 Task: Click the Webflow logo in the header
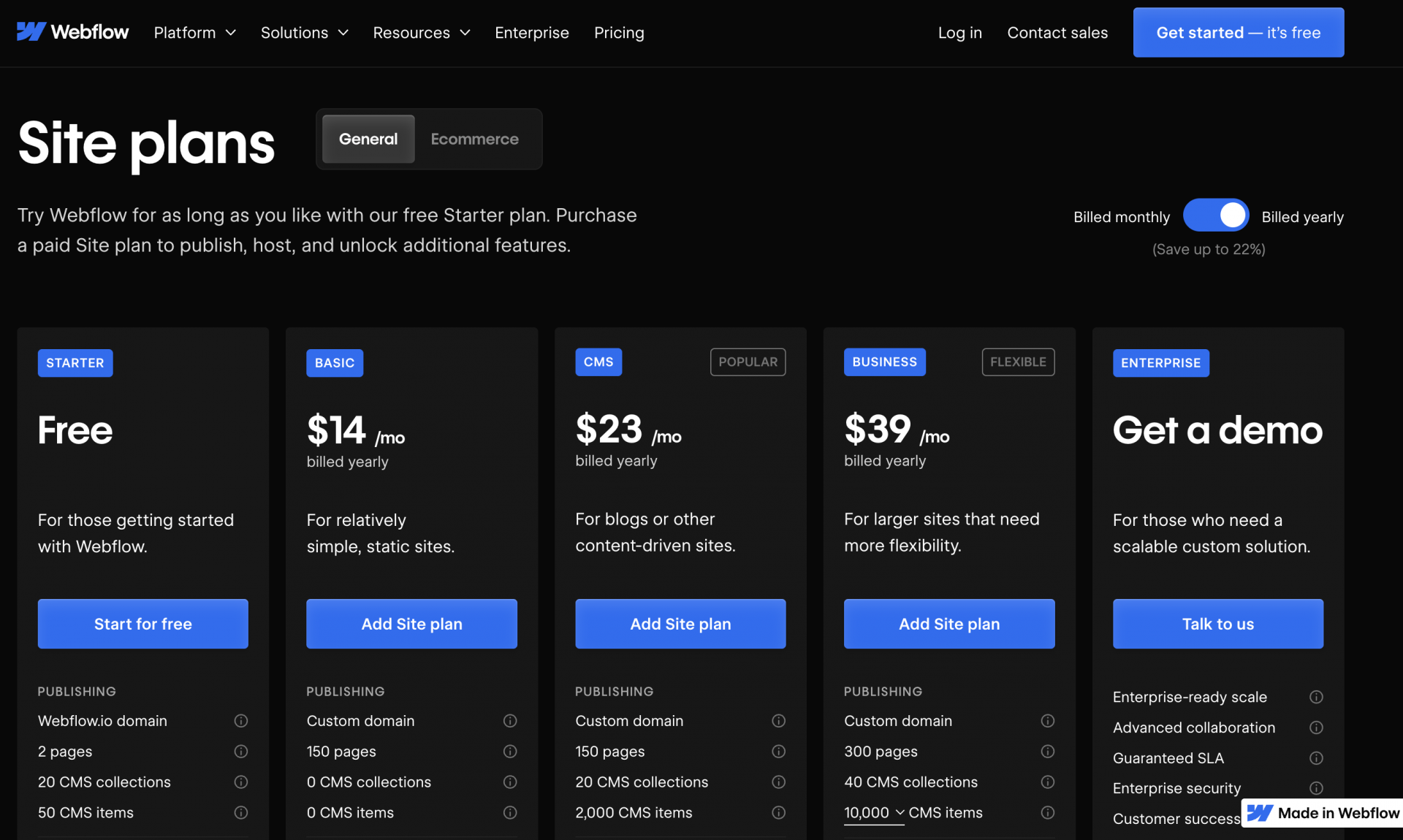click(x=72, y=32)
